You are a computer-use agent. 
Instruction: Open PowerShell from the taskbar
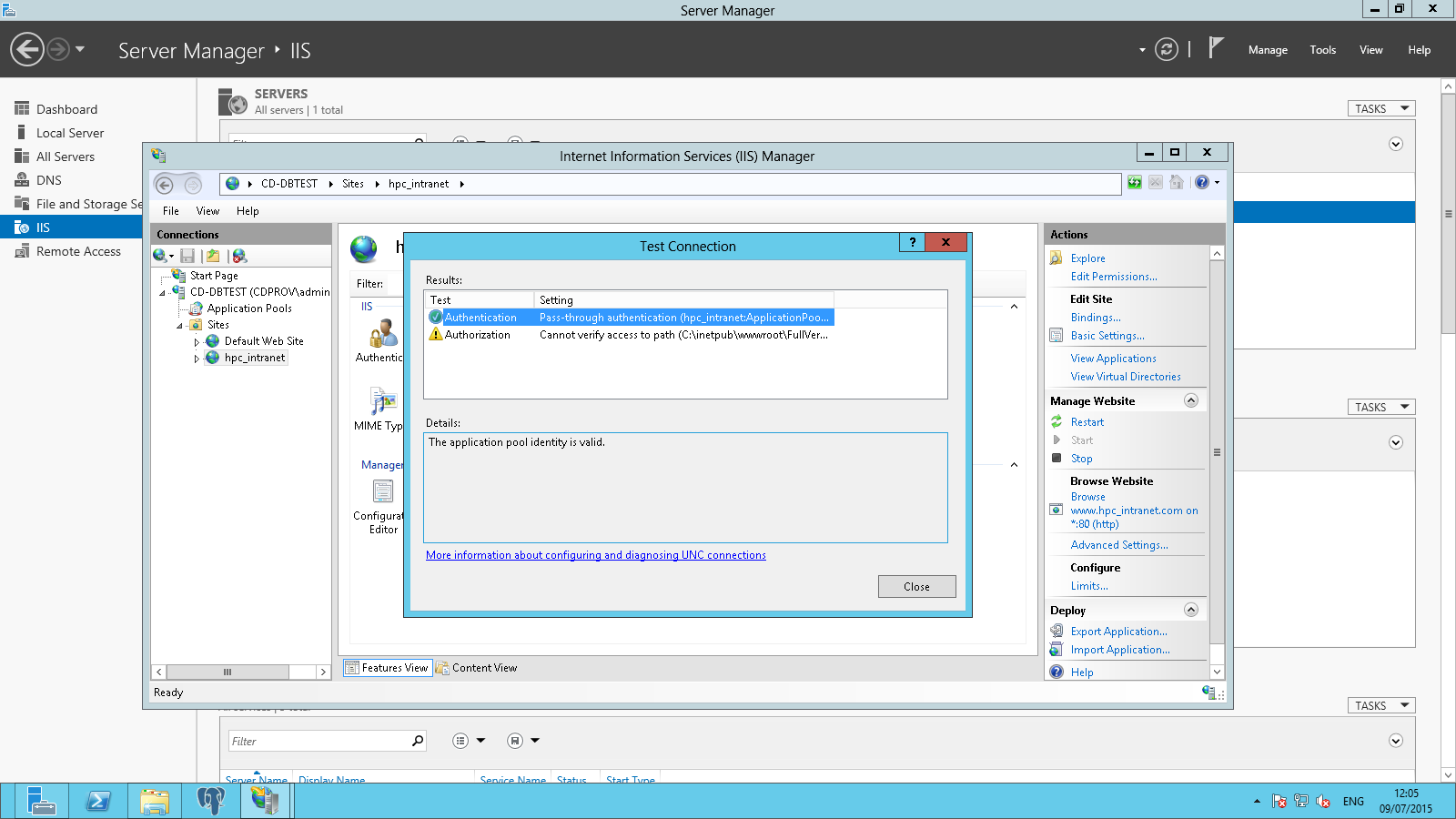coord(98,801)
